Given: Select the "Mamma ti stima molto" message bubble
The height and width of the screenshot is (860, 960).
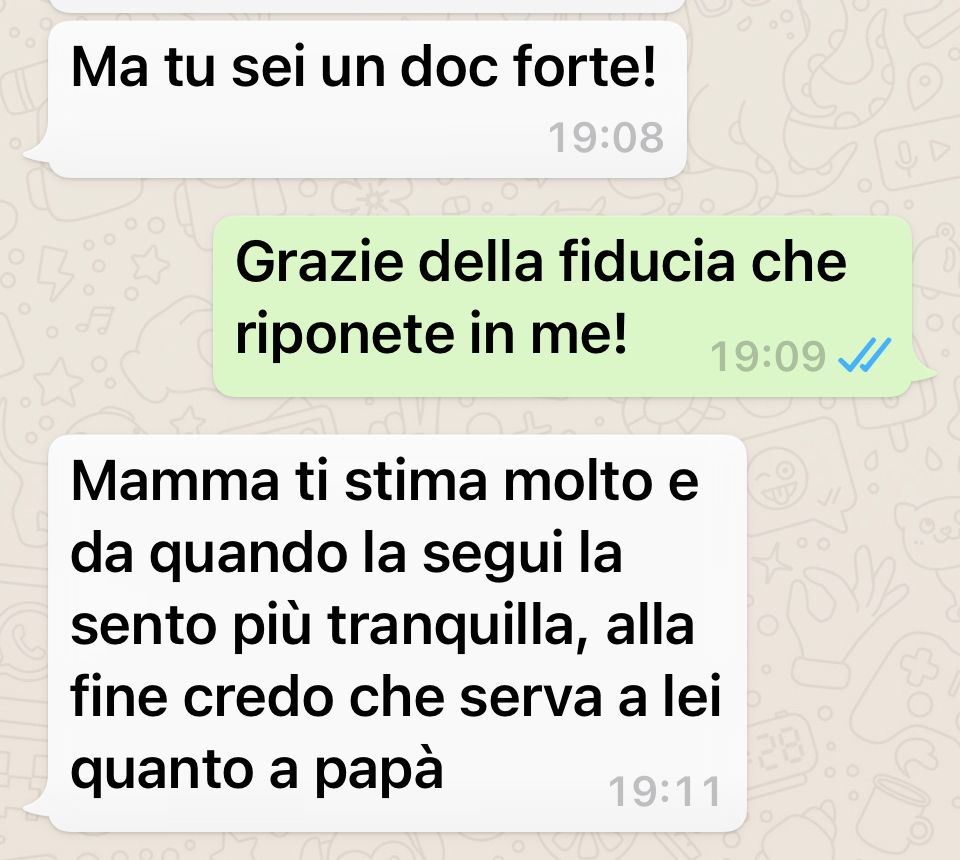Looking at the screenshot, I should 397,634.
